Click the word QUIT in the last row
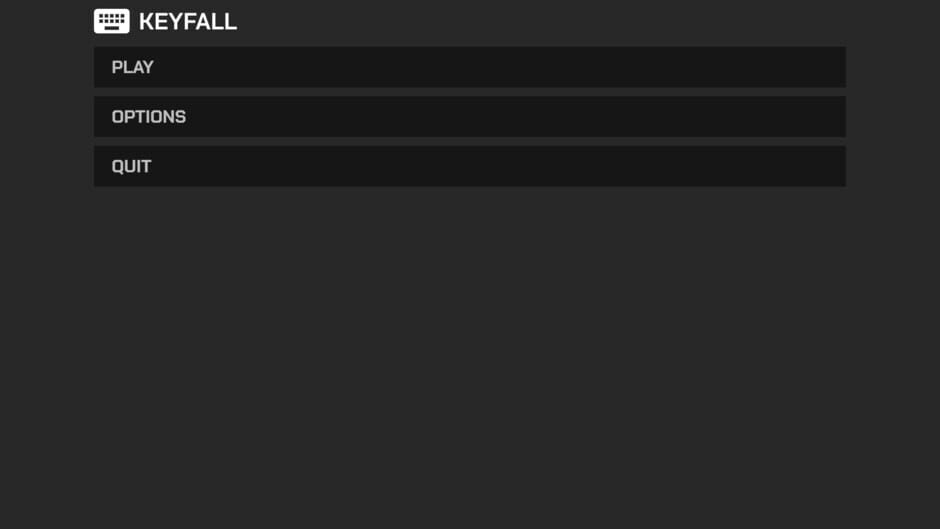The height and width of the screenshot is (529, 940). coord(131,166)
